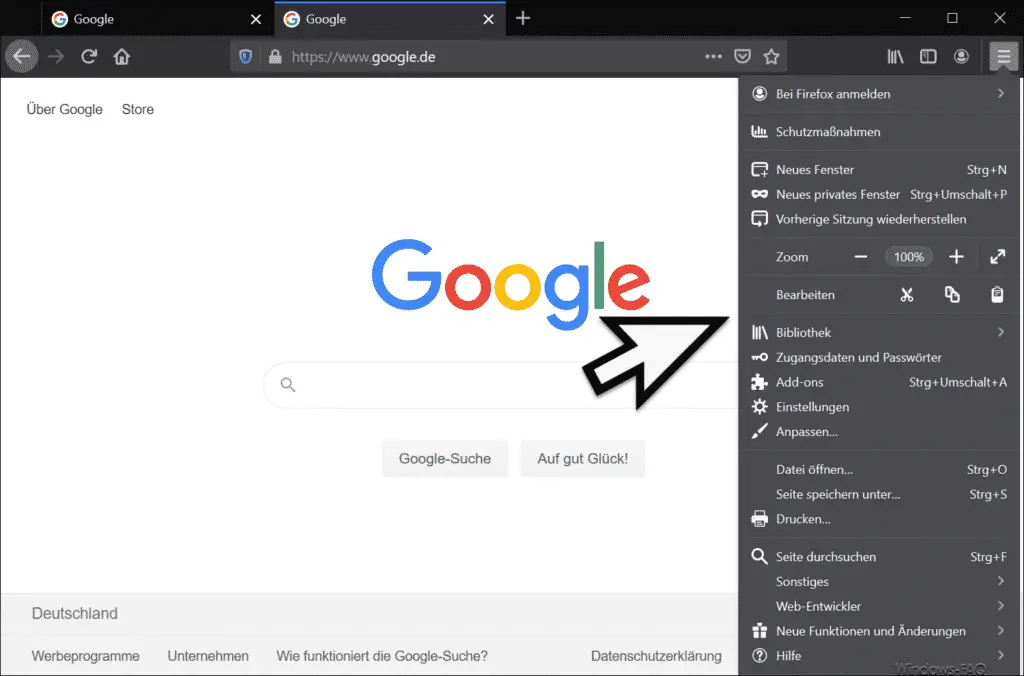The image size is (1024, 676).
Task: Open Neues privates Fenster
Action: [x=879, y=195]
